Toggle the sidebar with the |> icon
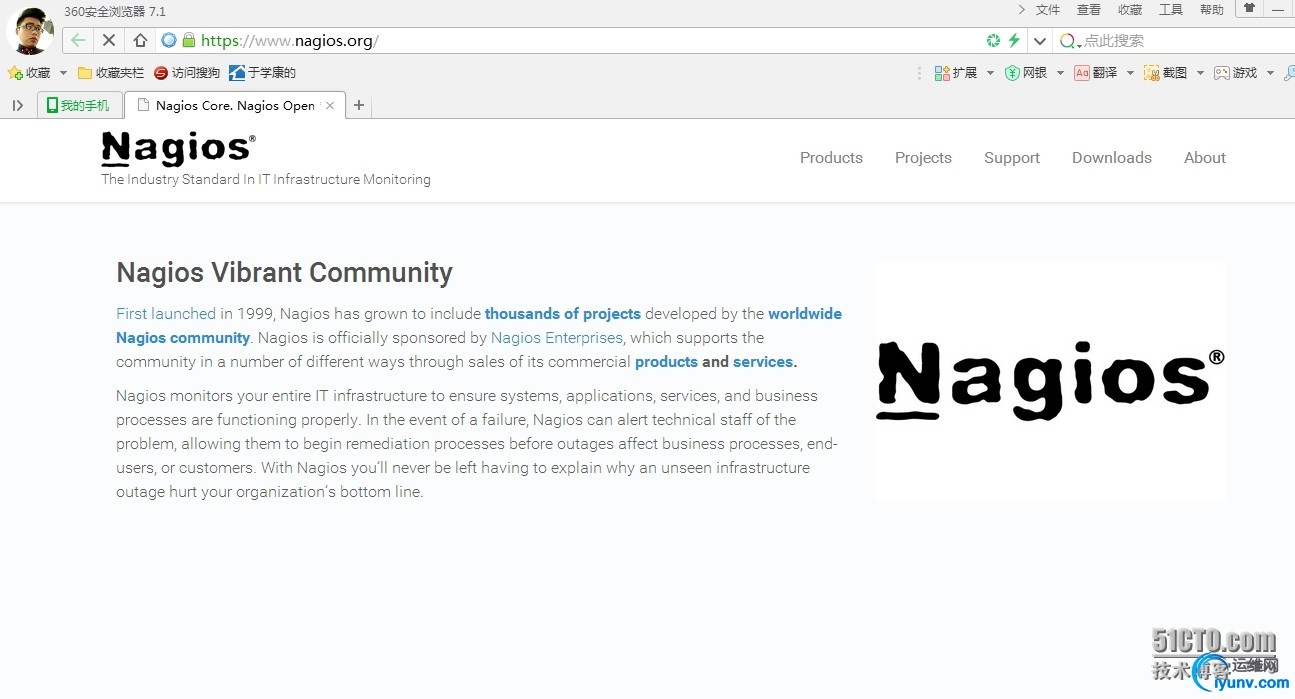The image size is (1295, 699). (x=17, y=105)
